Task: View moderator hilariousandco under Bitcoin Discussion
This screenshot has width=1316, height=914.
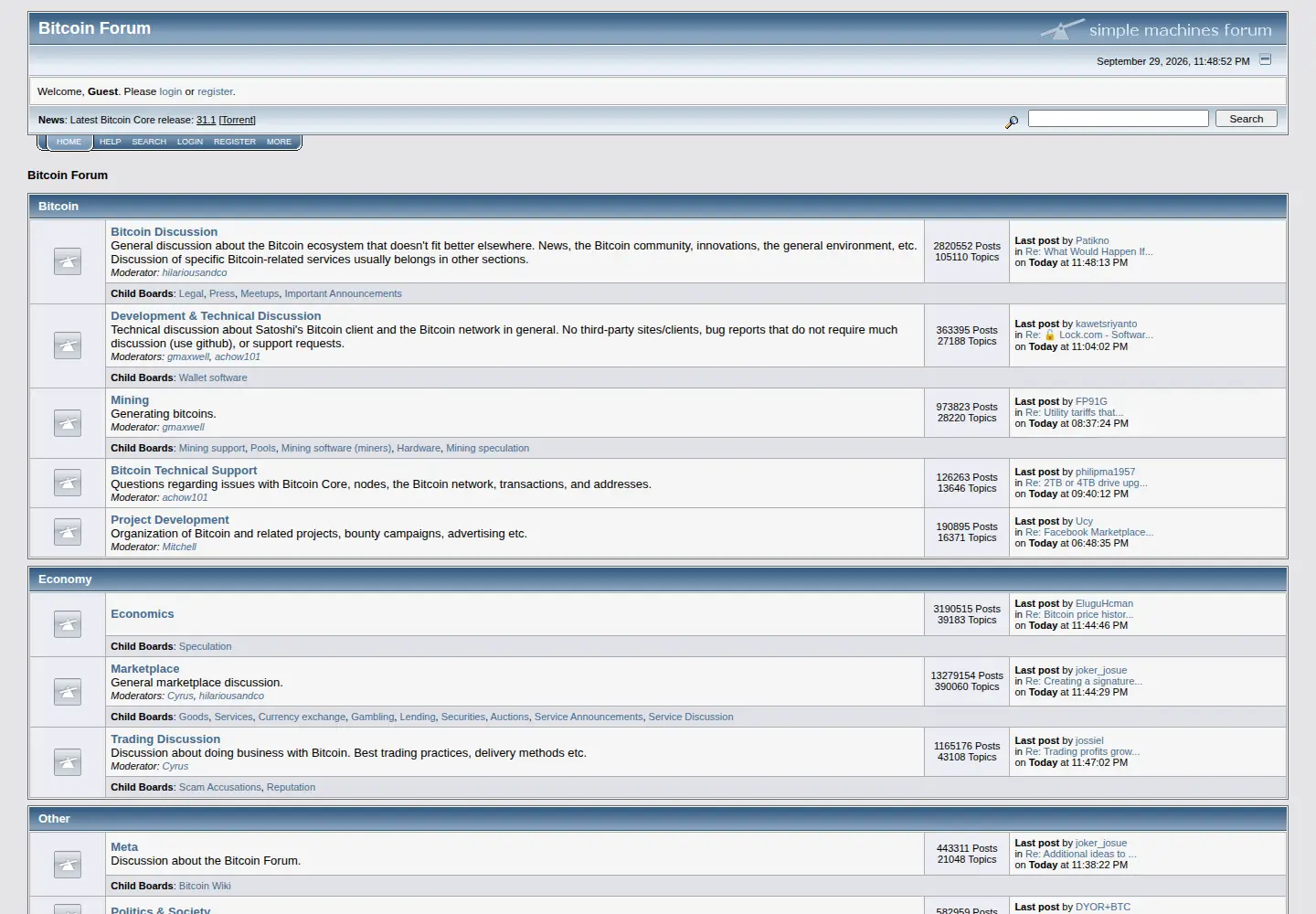Action: click(195, 272)
